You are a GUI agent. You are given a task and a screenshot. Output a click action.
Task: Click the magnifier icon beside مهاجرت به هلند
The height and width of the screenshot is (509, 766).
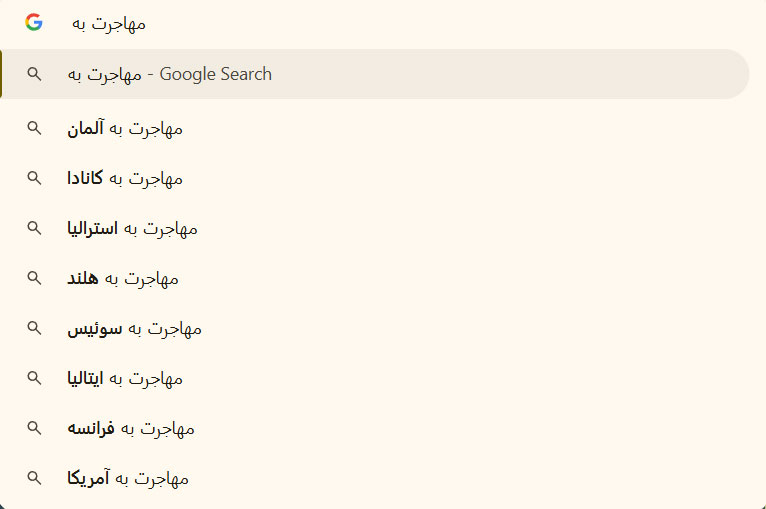pyautogui.click(x=34, y=278)
